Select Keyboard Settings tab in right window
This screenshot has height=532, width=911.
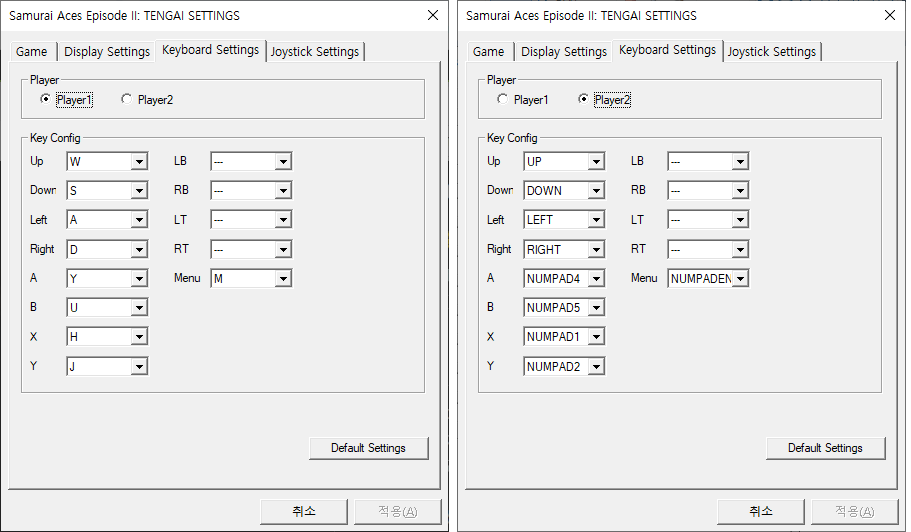point(668,50)
